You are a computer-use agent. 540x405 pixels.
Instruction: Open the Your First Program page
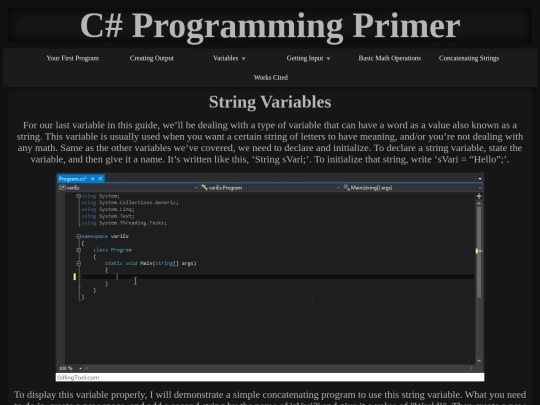tap(73, 58)
